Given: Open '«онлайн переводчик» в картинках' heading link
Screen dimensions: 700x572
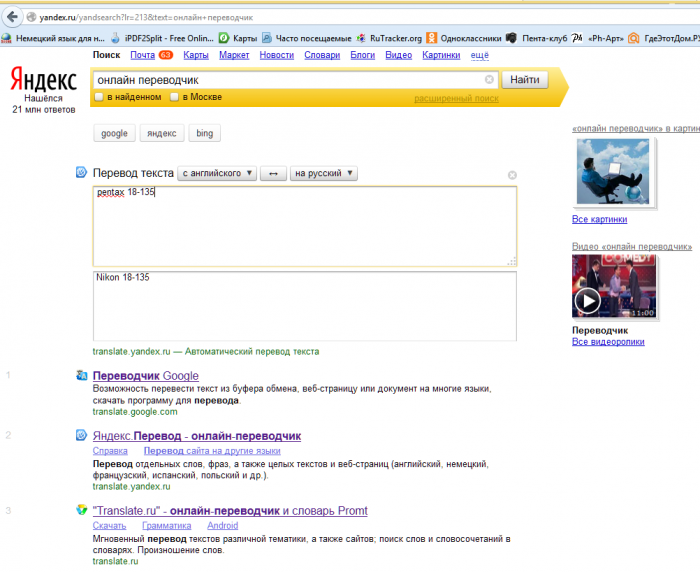Looking at the screenshot, I should [x=636, y=129].
